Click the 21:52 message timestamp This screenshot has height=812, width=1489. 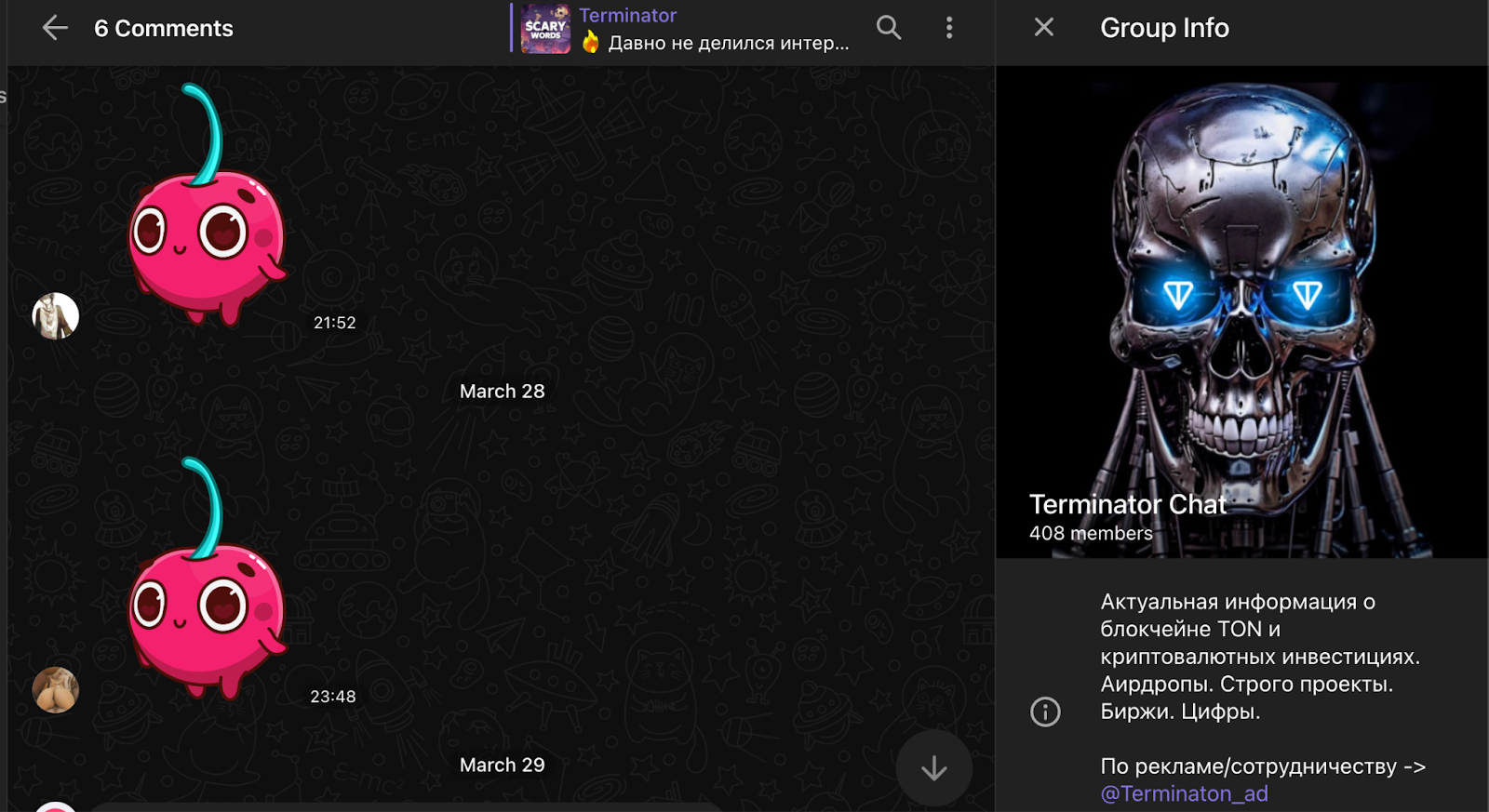click(335, 323)
